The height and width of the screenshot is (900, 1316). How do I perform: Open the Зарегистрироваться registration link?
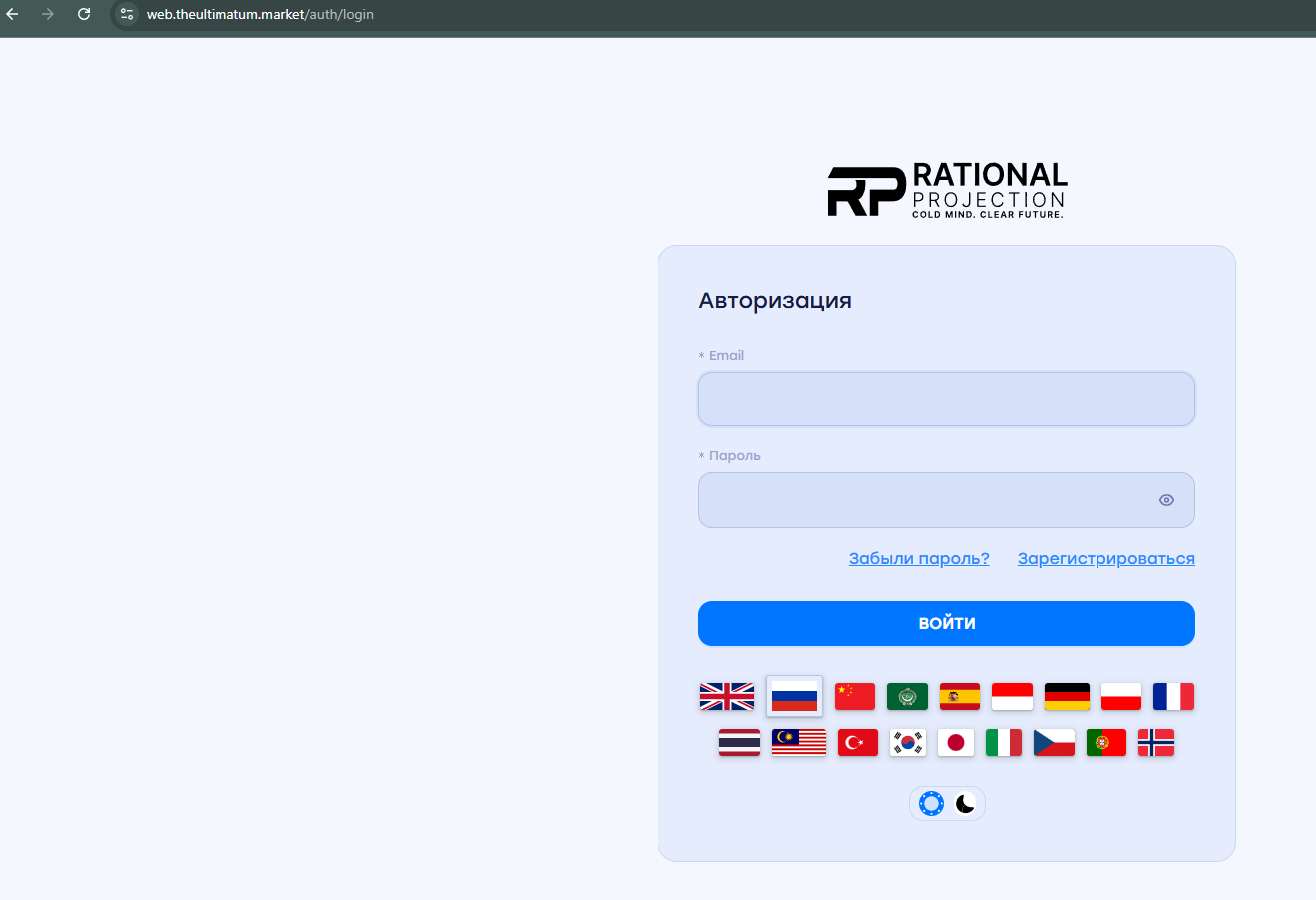click(x=1106, y=559)
